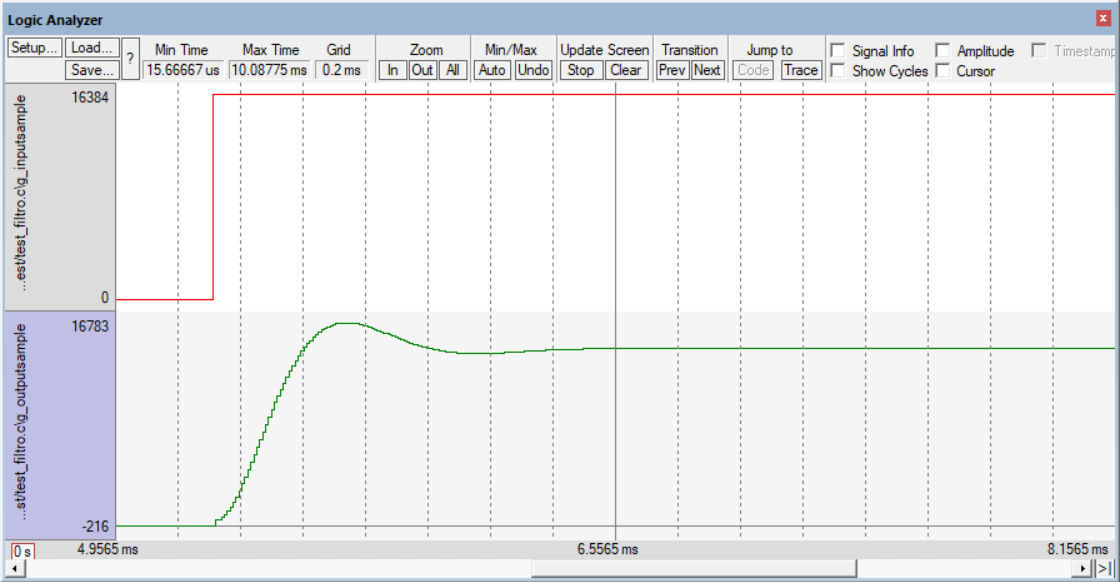Open the Setup dialog
Viewport: 1120px width, 582px height.
35,49
